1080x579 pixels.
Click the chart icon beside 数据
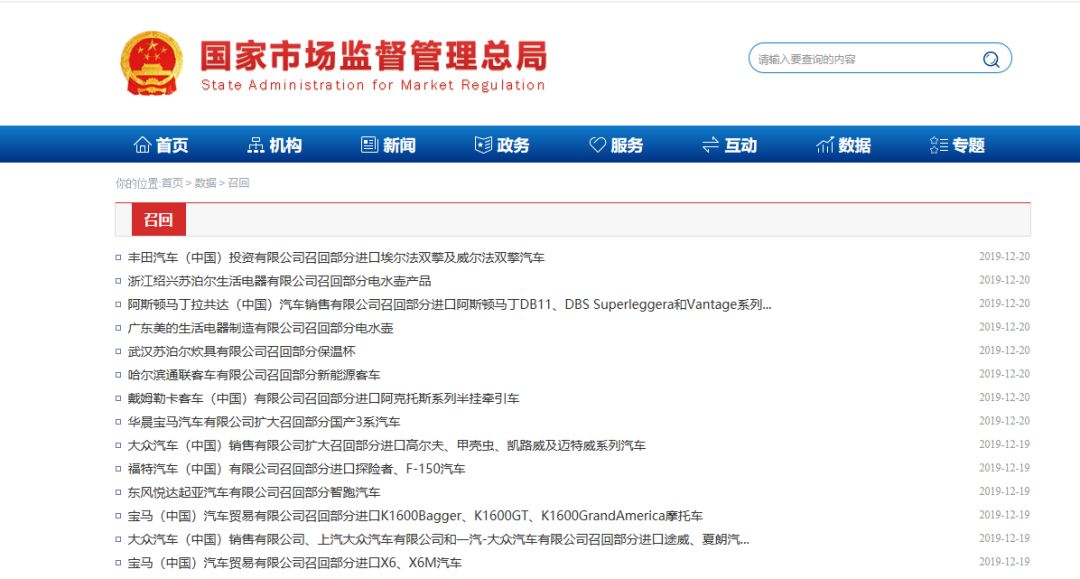824,145
